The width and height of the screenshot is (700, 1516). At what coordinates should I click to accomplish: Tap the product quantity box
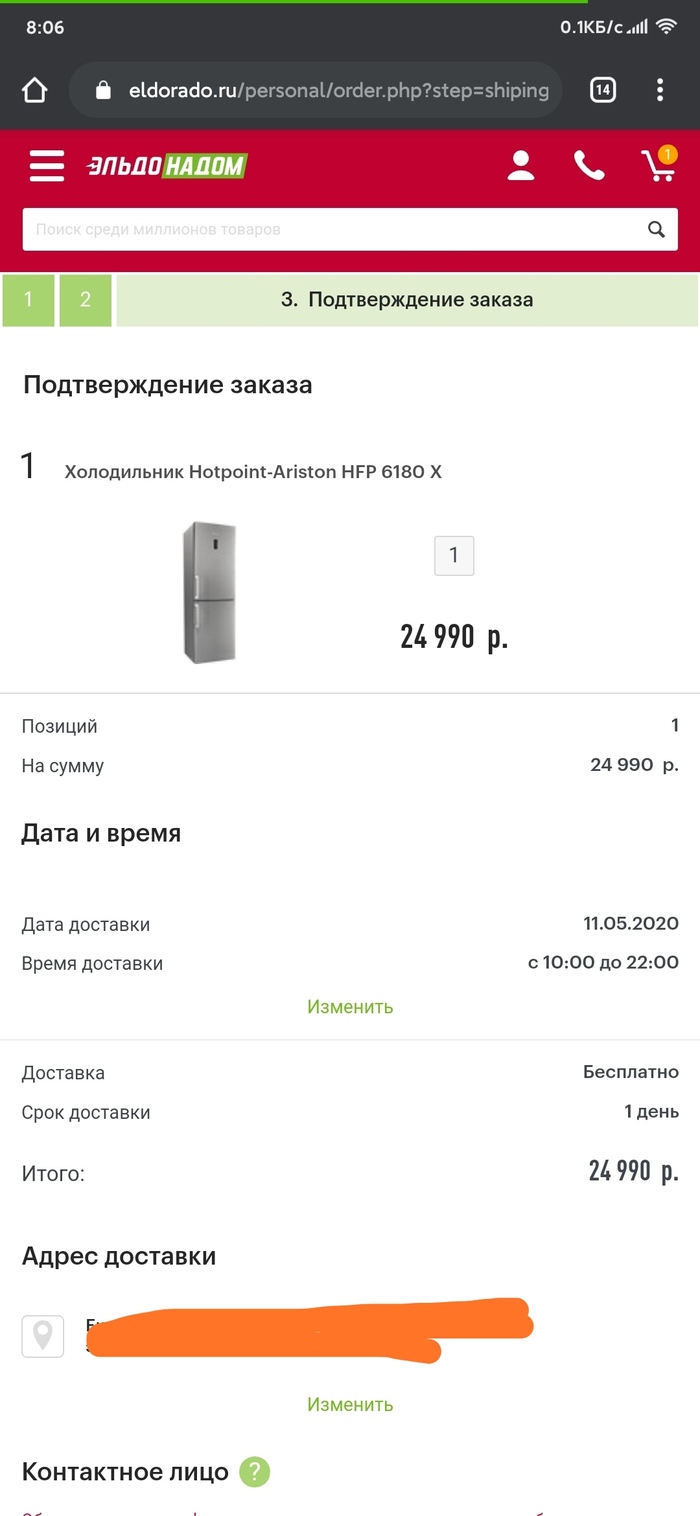[454, 555]
